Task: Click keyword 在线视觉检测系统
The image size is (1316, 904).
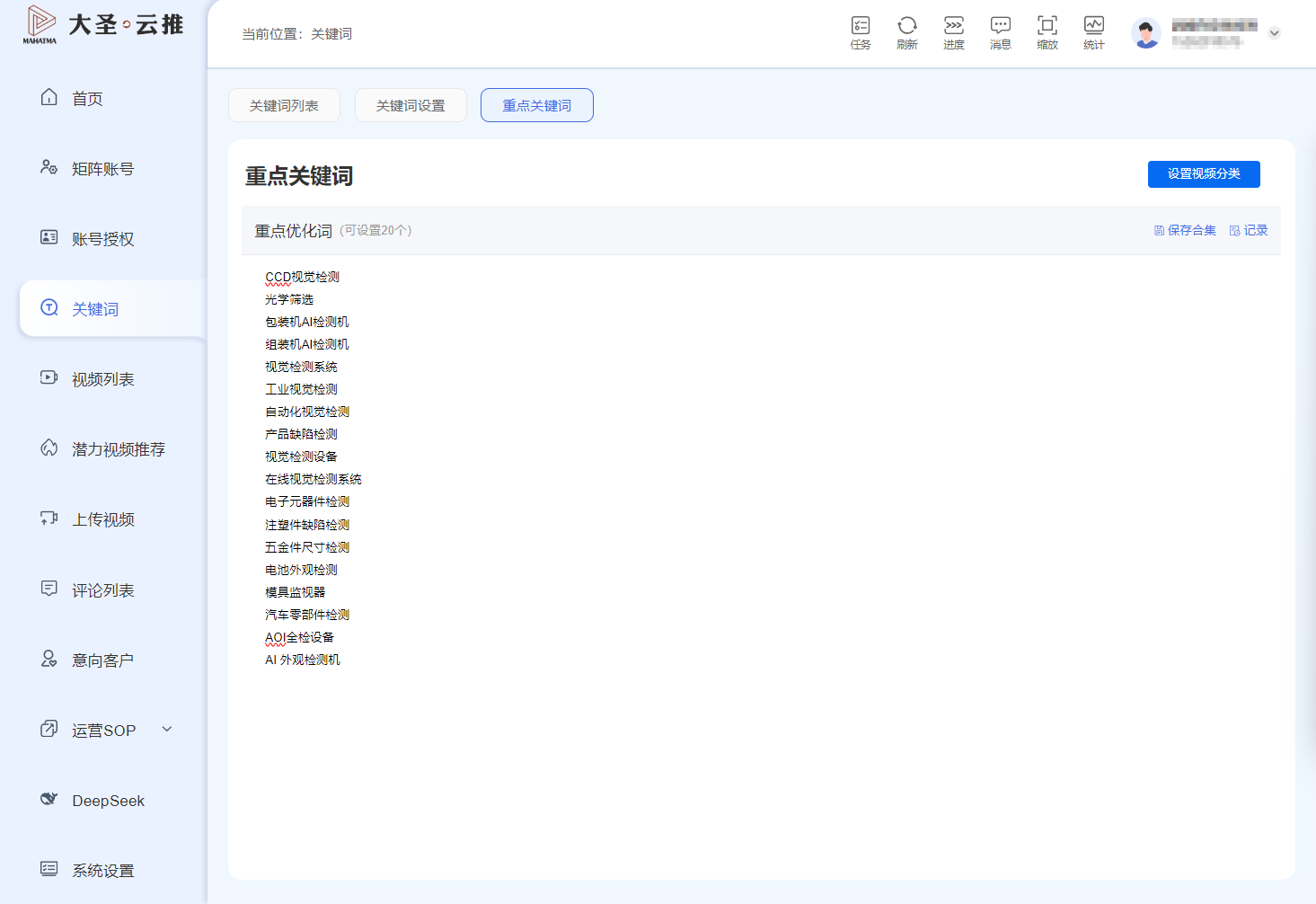Action: point(314,479)
